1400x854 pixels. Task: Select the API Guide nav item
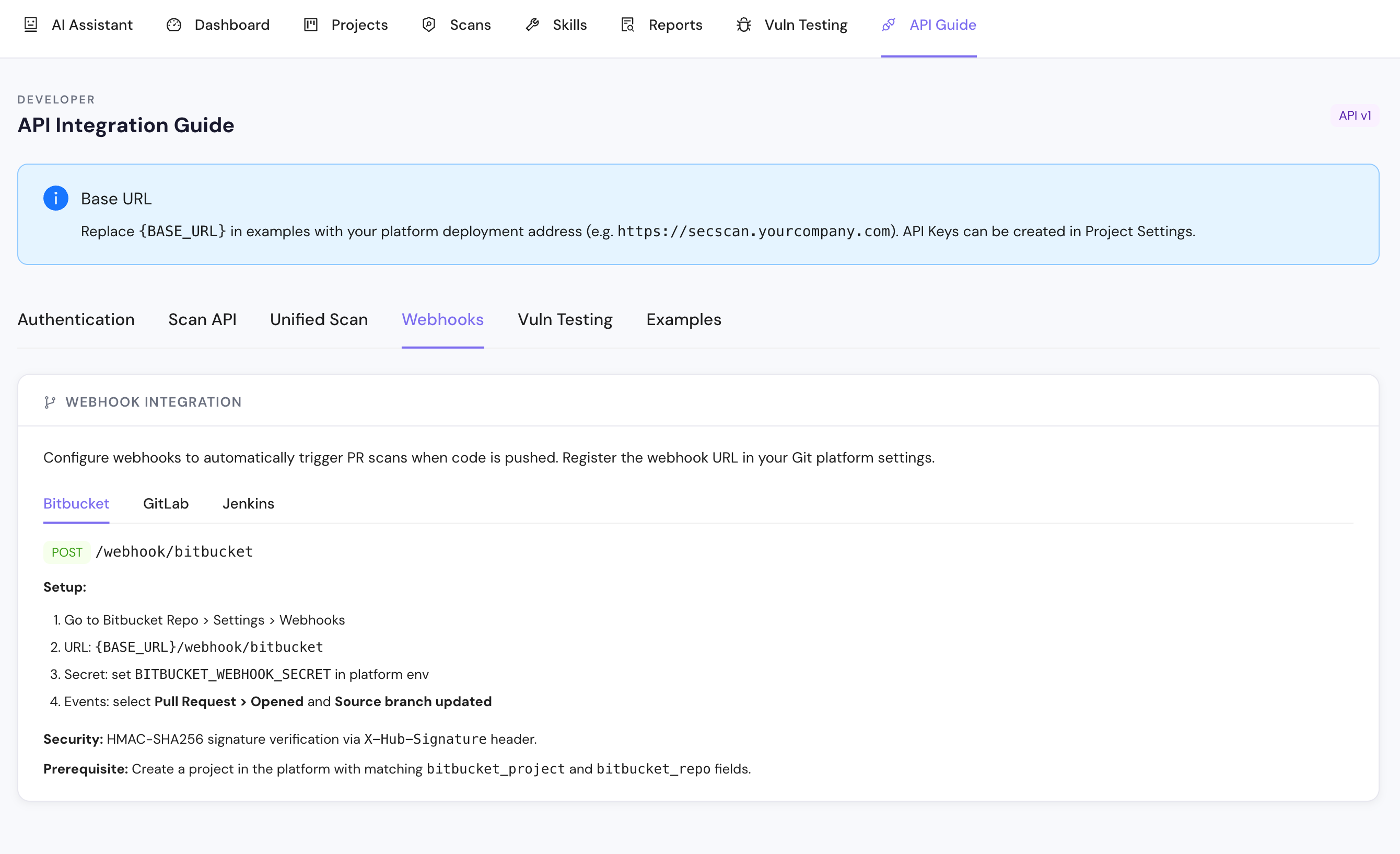tap(929, 25)
